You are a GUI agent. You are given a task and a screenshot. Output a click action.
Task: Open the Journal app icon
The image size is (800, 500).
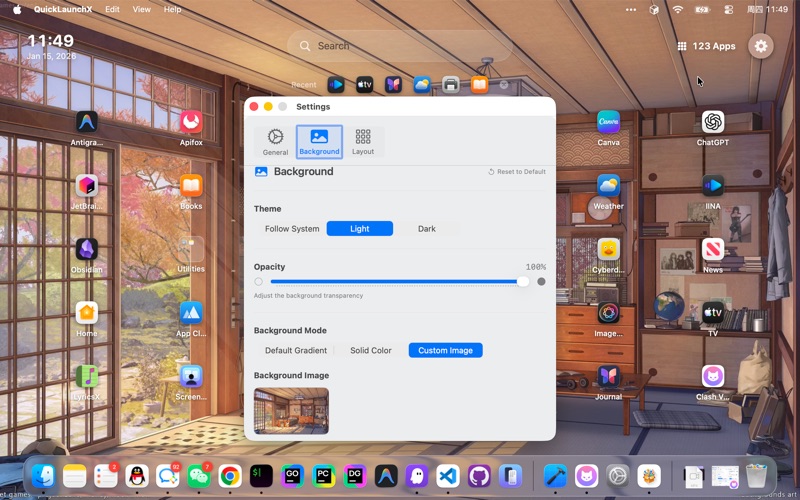point(608,377)
